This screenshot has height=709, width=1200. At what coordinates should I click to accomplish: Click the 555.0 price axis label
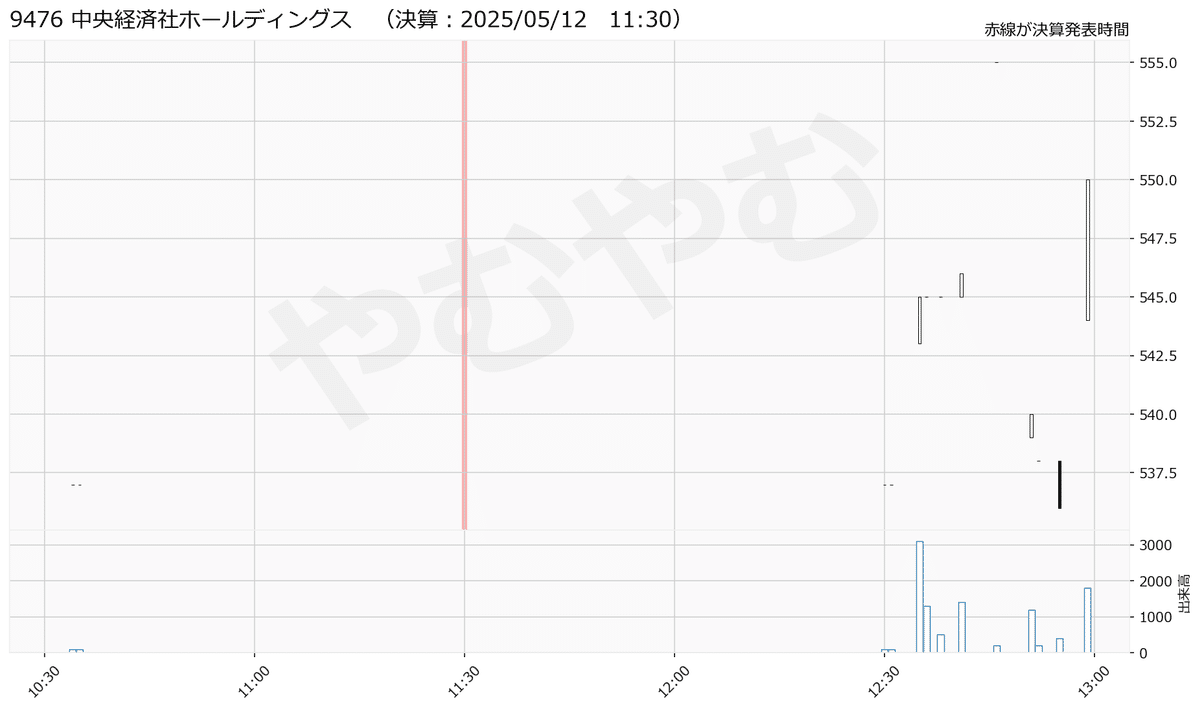1158,63
